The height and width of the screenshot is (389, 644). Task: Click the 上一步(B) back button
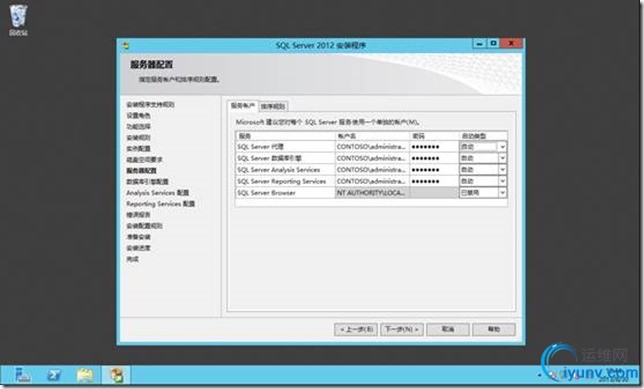pyautogui.click(x=356, y=329)
